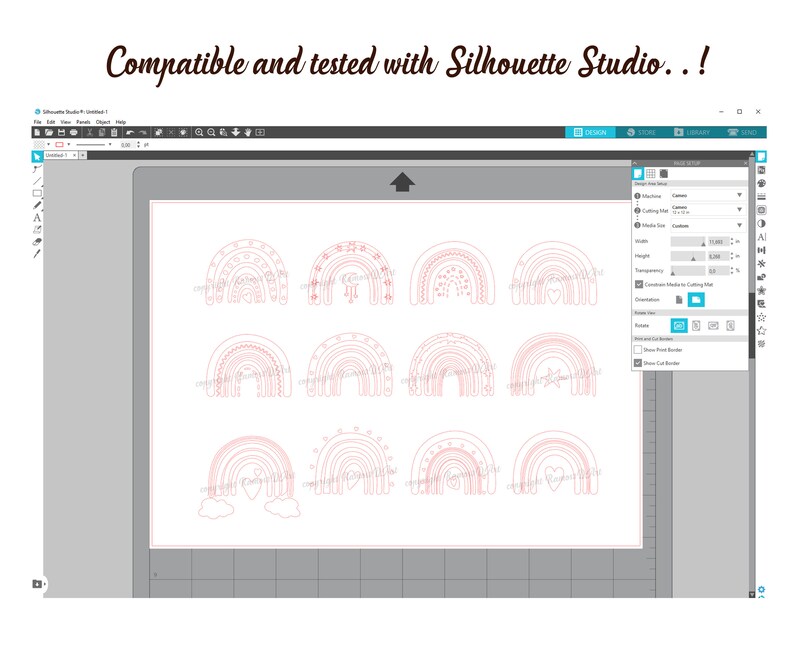
Task: Select portrait orientation
Action: point(679,300)
